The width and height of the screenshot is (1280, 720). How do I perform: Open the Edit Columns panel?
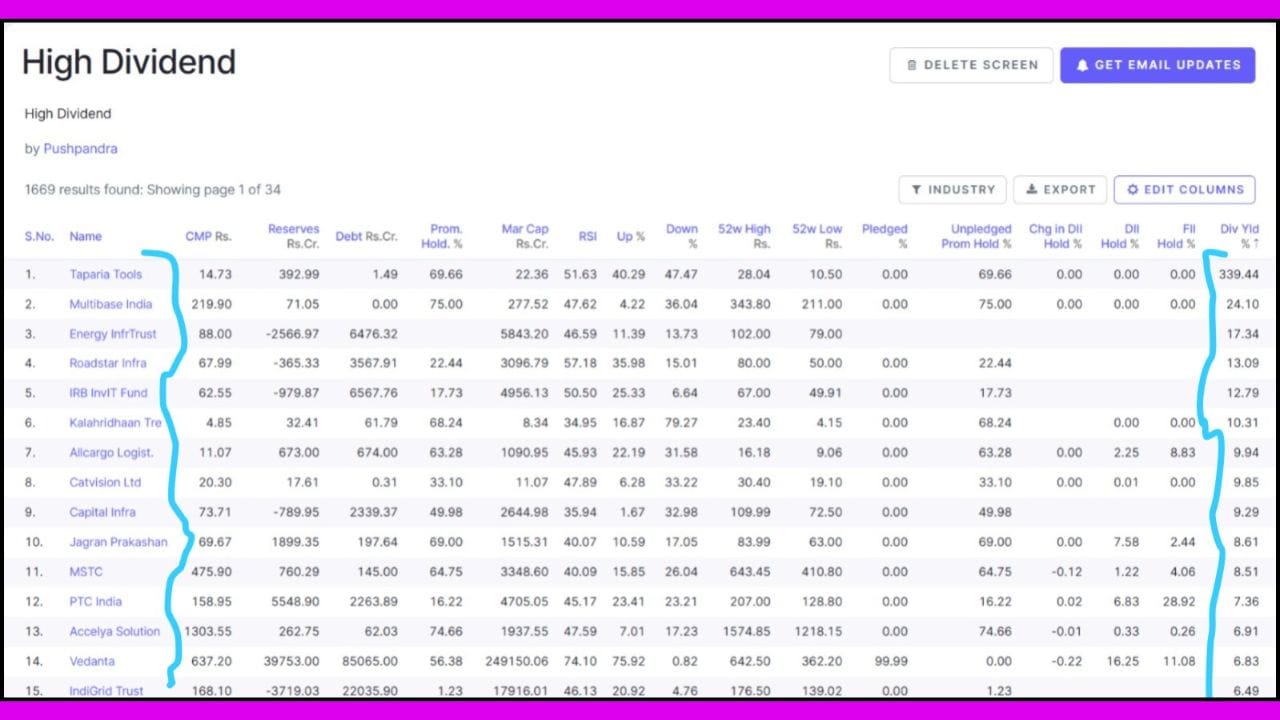point(1184,189)
